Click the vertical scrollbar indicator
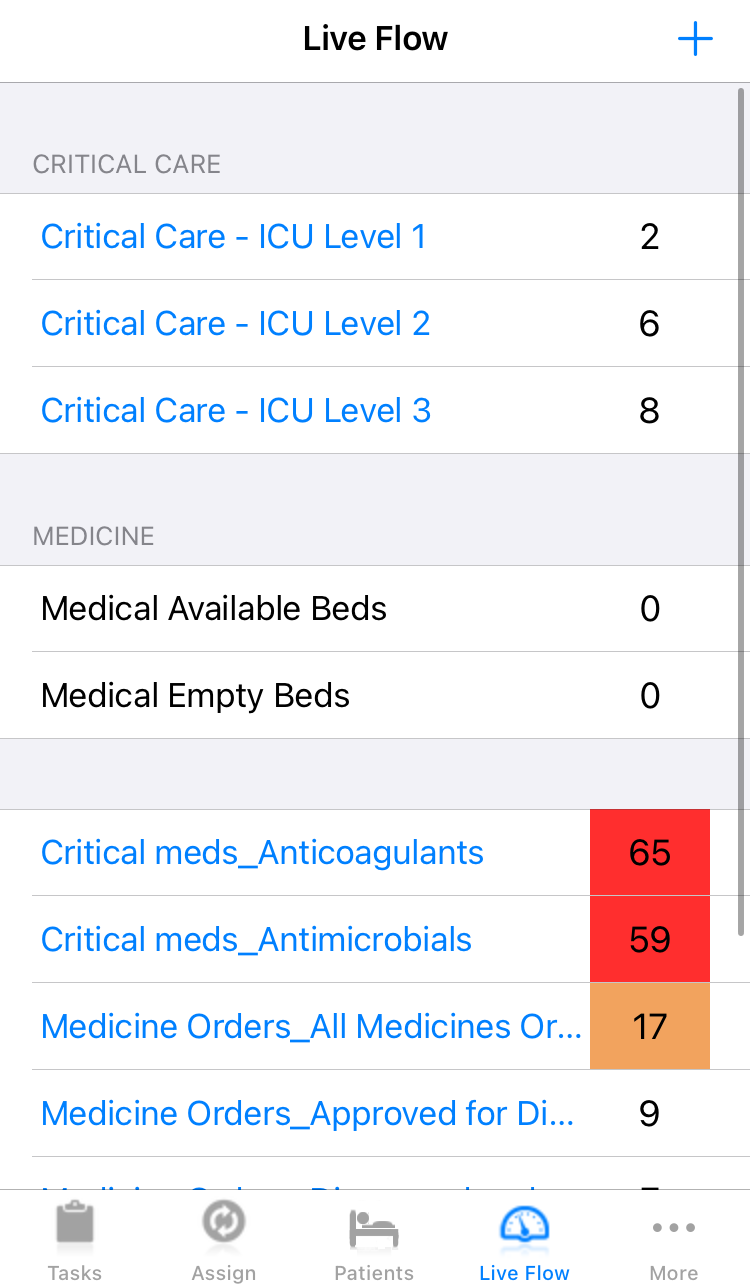This screenshot has height=1288, width=750. click(x=741, y=510)
